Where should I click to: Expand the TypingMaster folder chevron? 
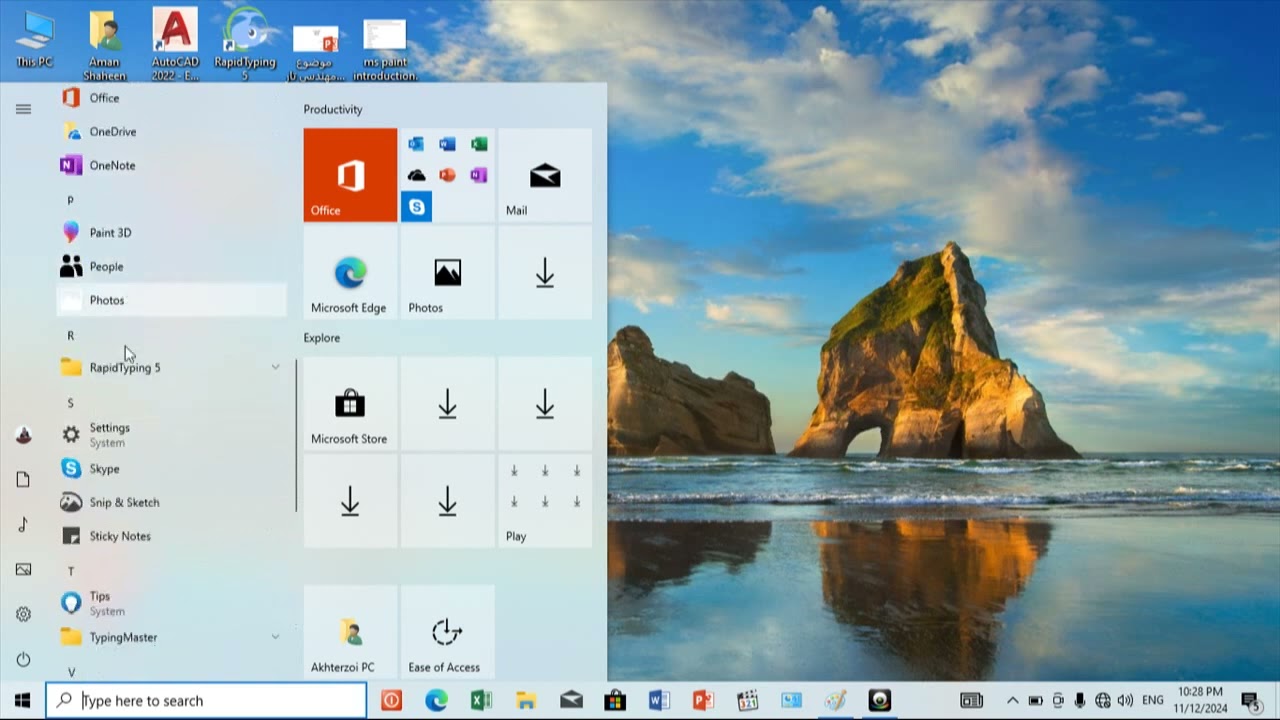pos(275,637)
